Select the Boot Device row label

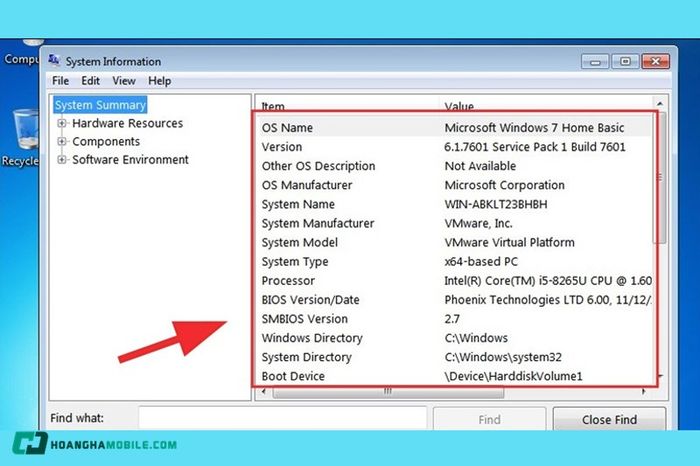(293, 376)
